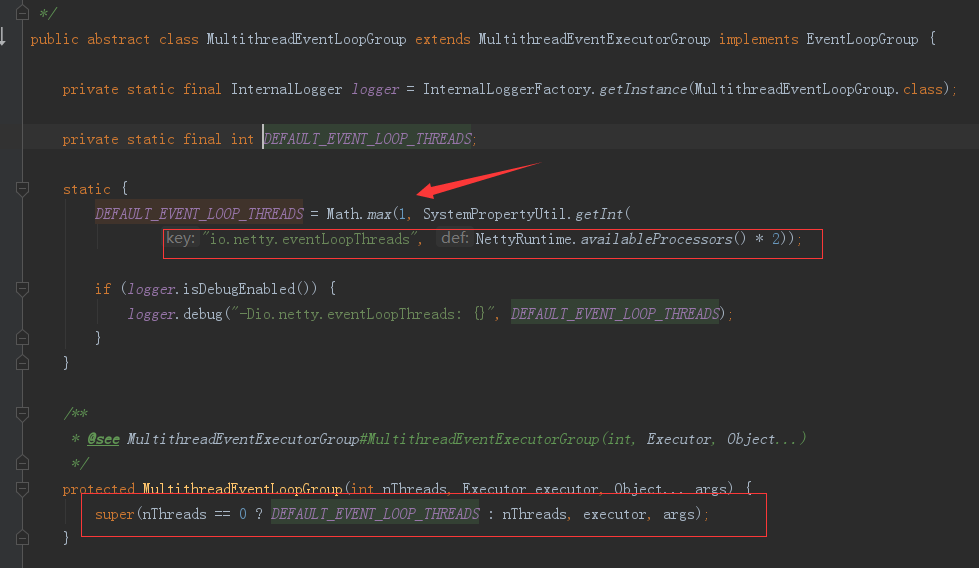Collapse the if (logger.isDebugEnabled()) fold marker
The width and height of the screenshot is (979, 568).
[x=22, y=288]
